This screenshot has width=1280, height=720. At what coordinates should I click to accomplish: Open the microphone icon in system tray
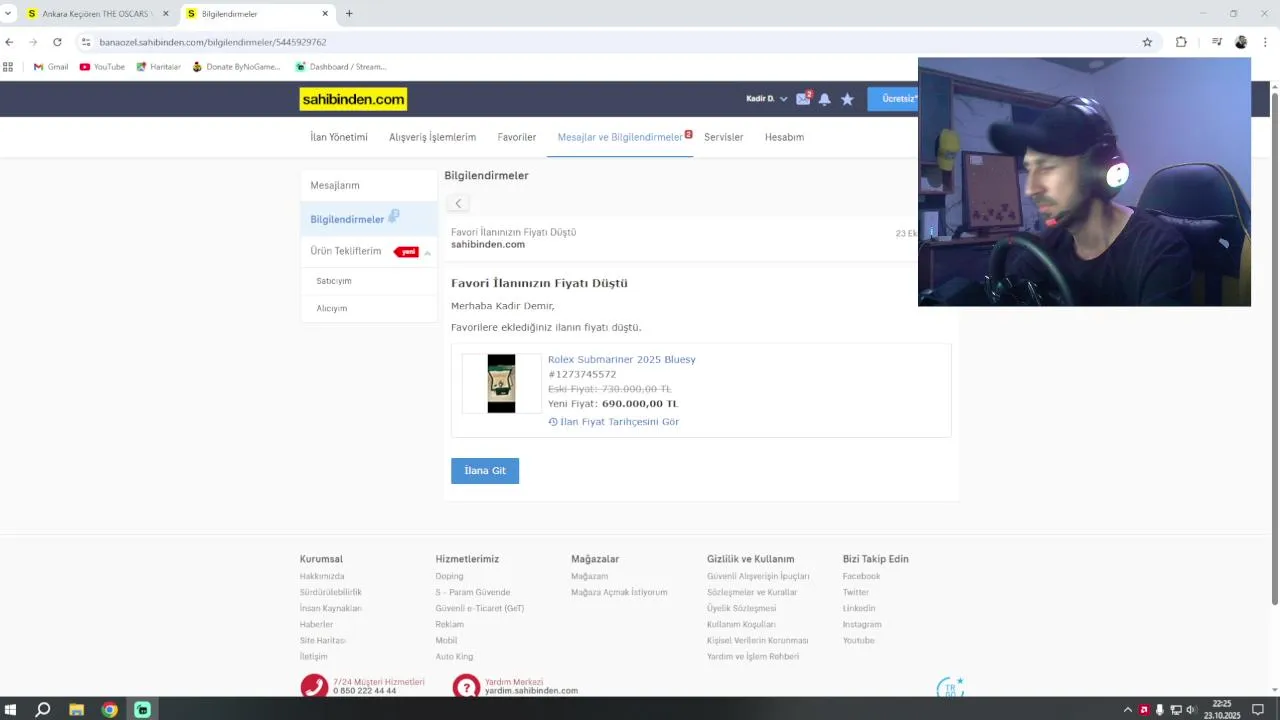click(x=1160, y=710)
